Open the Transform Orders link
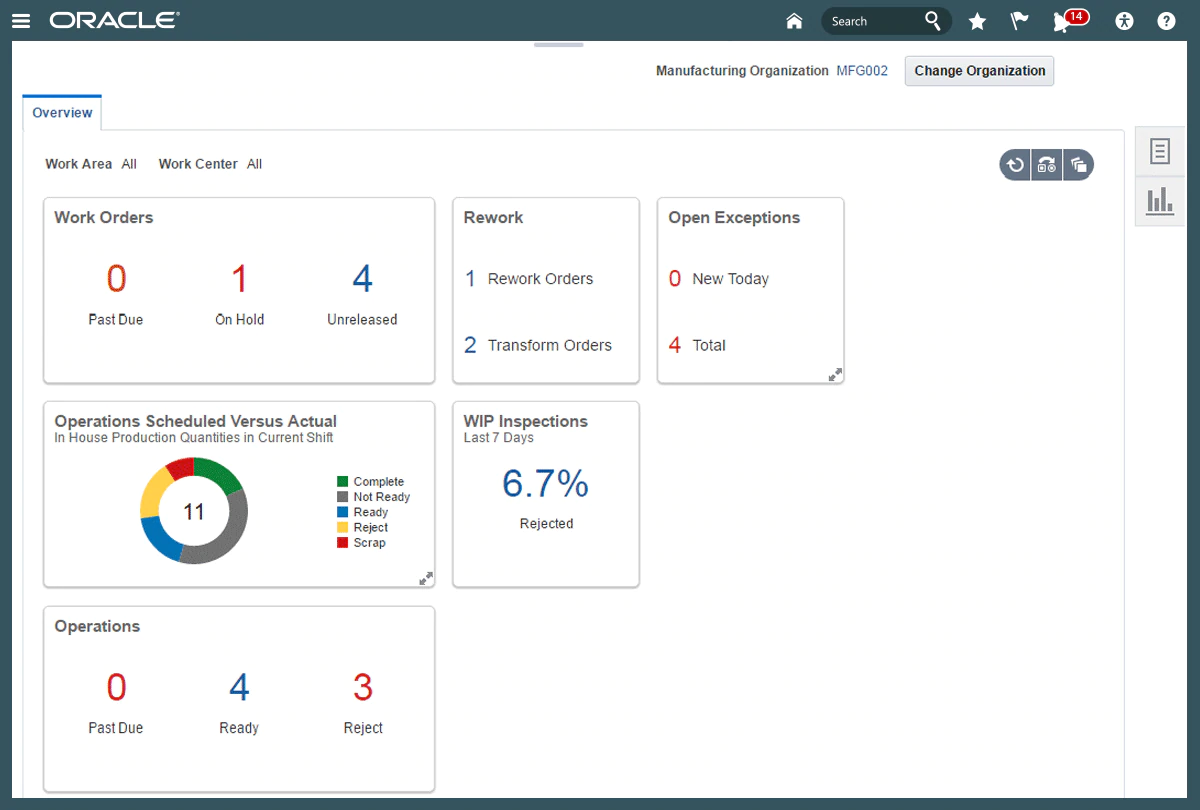 [x=549, y=345]
